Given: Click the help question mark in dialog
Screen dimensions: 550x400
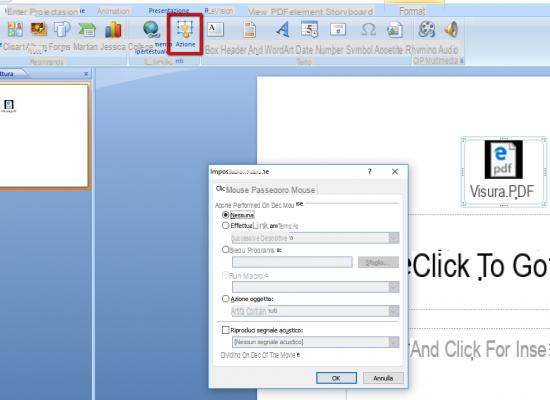Looking at the screenshot, I should click(x=369, y=172).
